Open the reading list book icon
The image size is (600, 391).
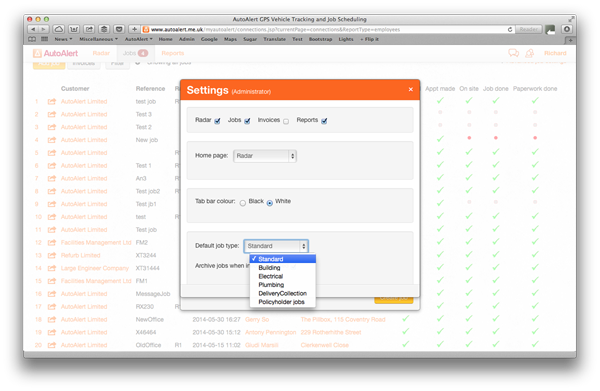coord(32,39)
